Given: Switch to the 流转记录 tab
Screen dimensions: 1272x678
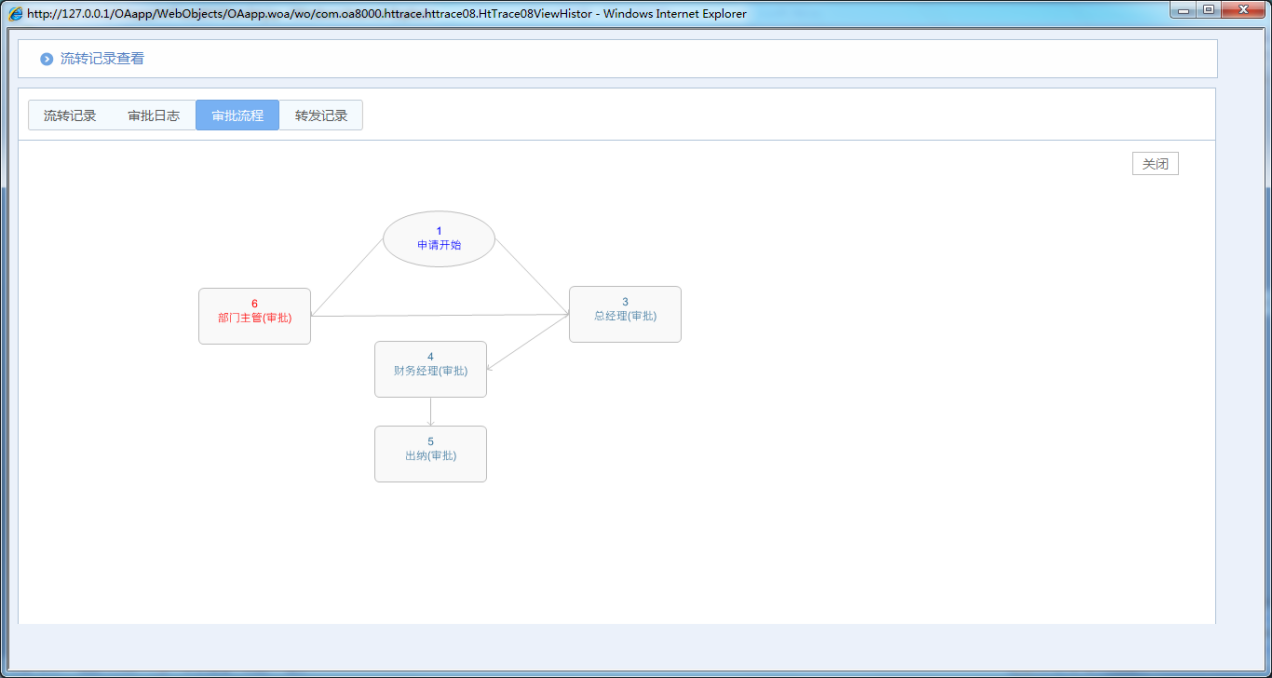Looking at the screenshot, I should pos(70,116).
